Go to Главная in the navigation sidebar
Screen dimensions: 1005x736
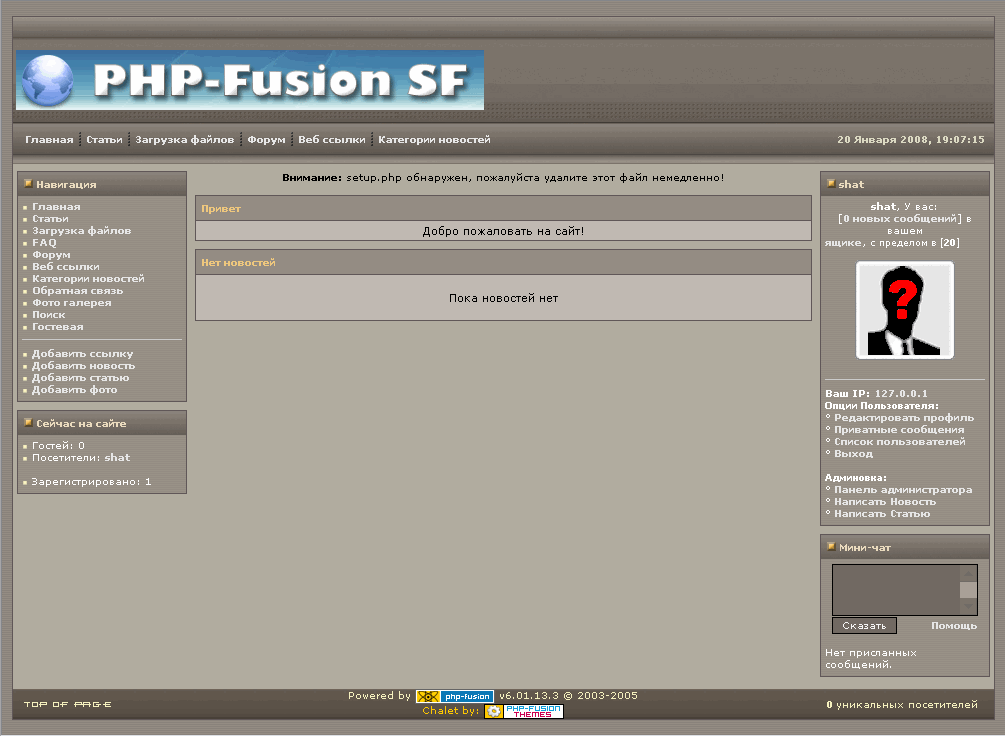click(x=56, y=206)
